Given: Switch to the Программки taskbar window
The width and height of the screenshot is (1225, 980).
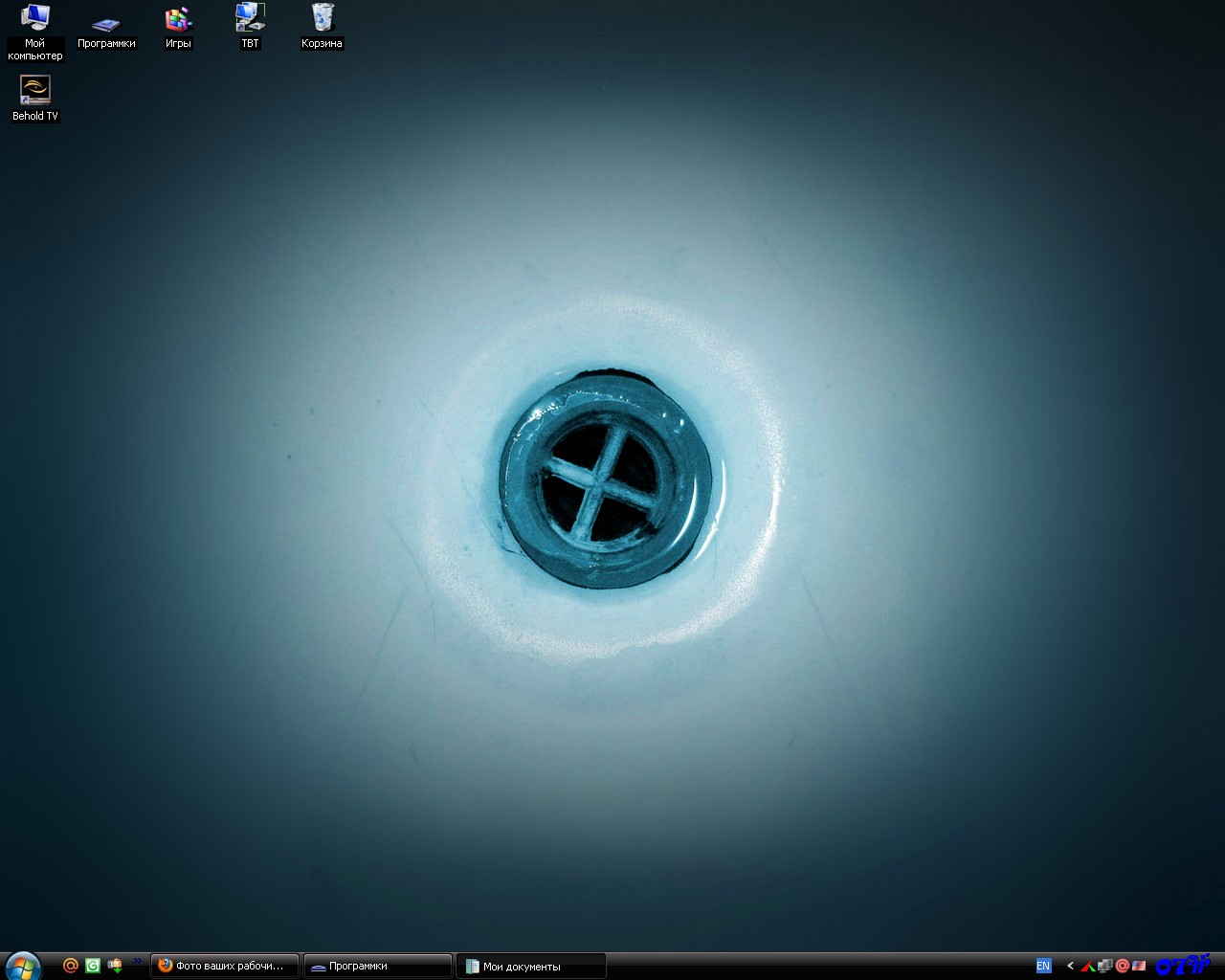Looking at the screenshot, I should pyautogui.click(x=377, y=966).
